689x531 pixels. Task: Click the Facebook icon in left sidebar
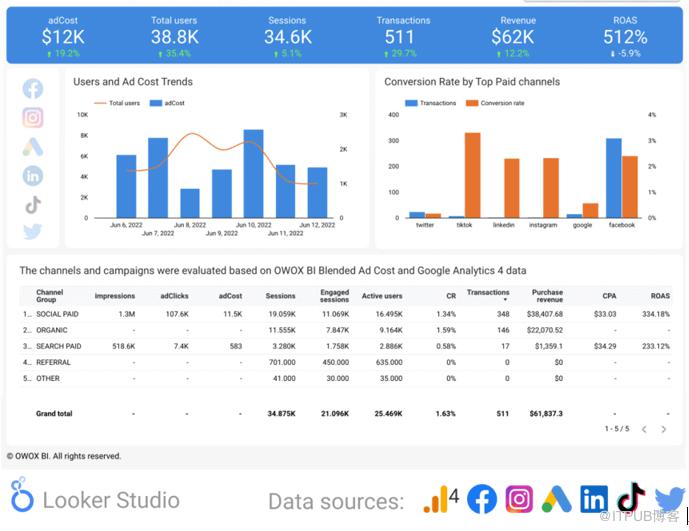pyautogui.click(x=33, y=90)
